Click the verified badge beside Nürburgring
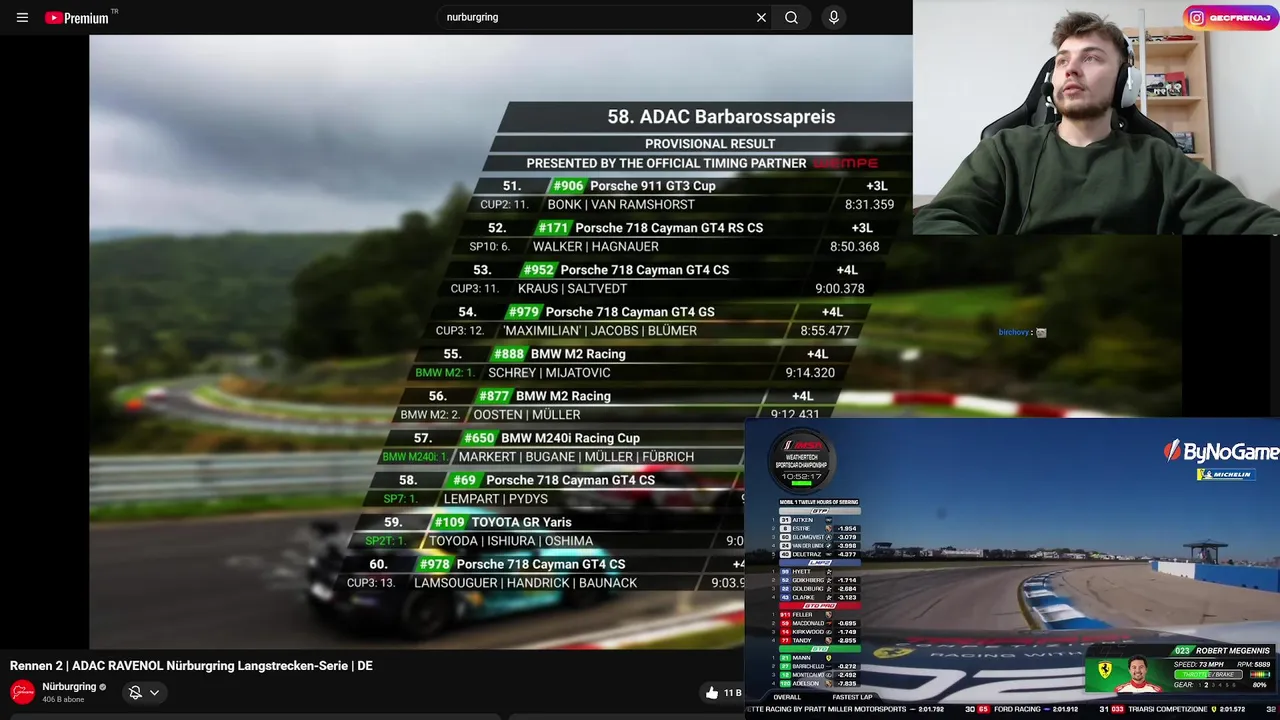The width and height of the screenshot is (1280, 720). (103, 687)
